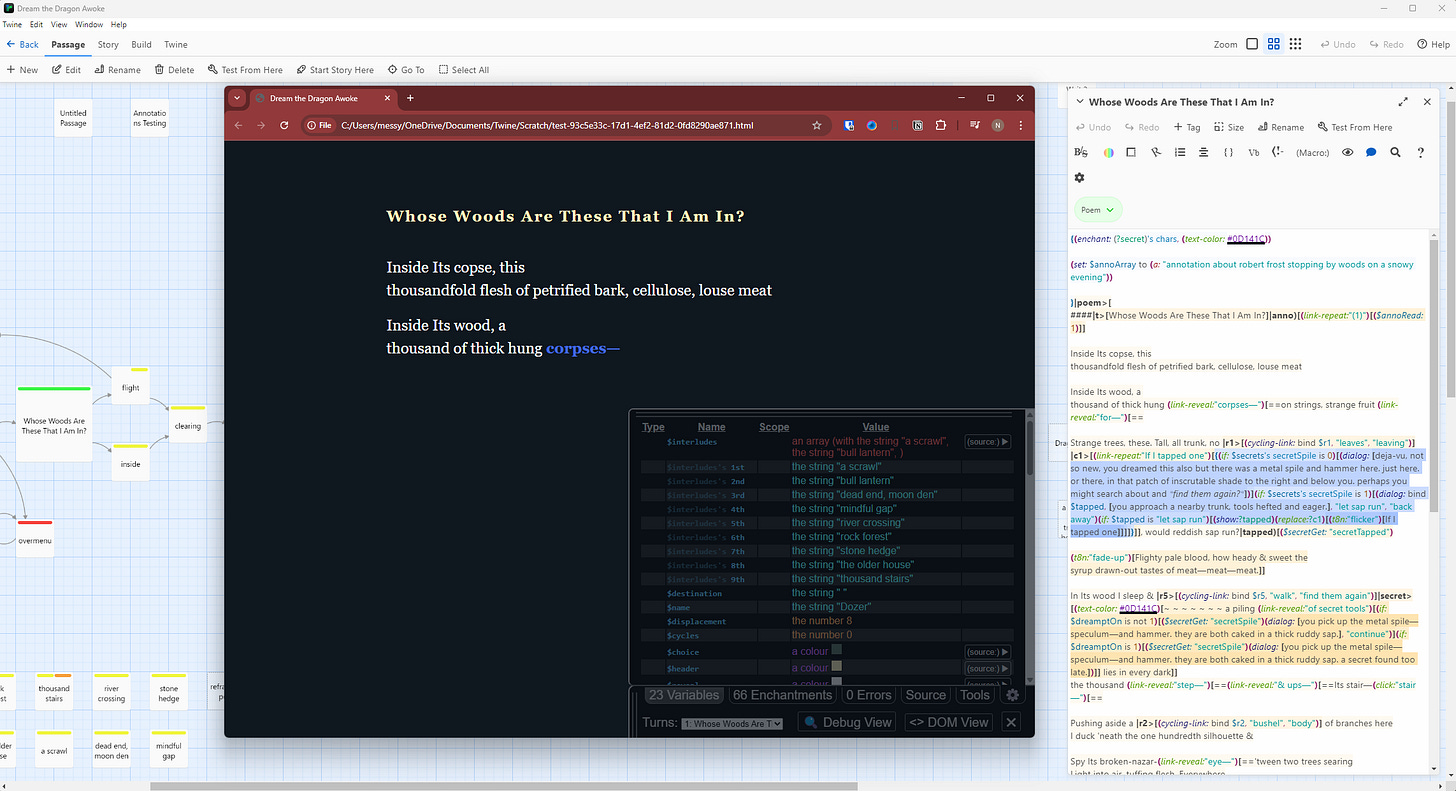
Task: Open the editor gear settings icon
Action: click(1079, 178)
